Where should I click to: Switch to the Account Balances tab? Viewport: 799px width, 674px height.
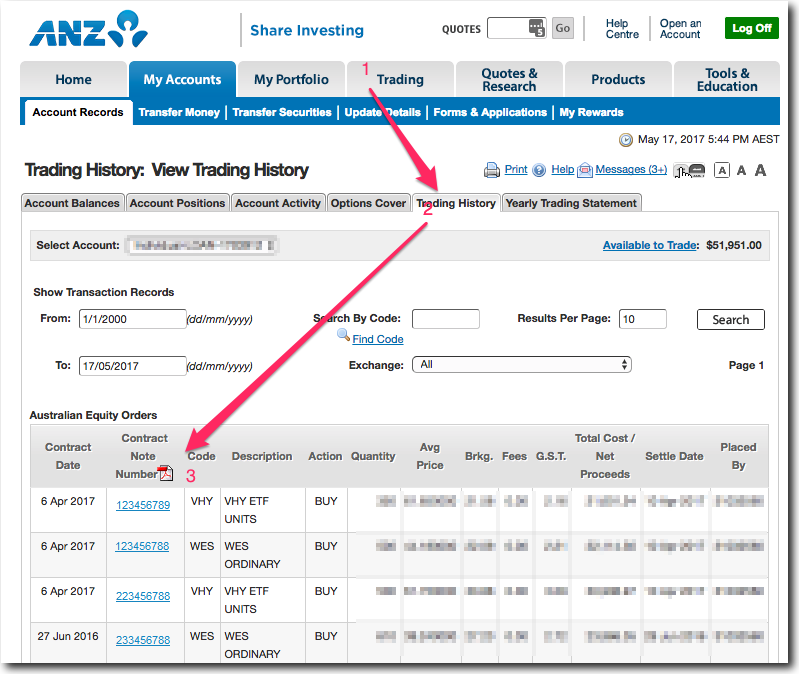click(72, 203)
